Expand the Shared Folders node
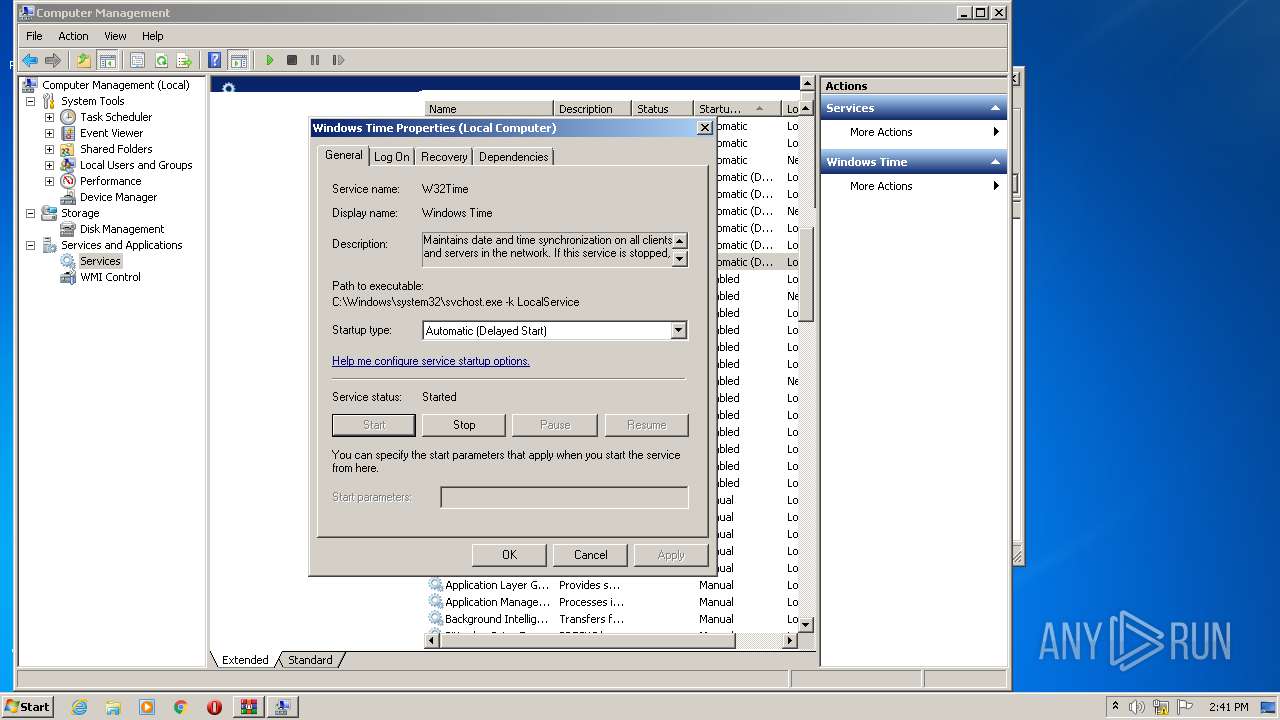This screenshot has width=1280, height=720. (49, 149)
